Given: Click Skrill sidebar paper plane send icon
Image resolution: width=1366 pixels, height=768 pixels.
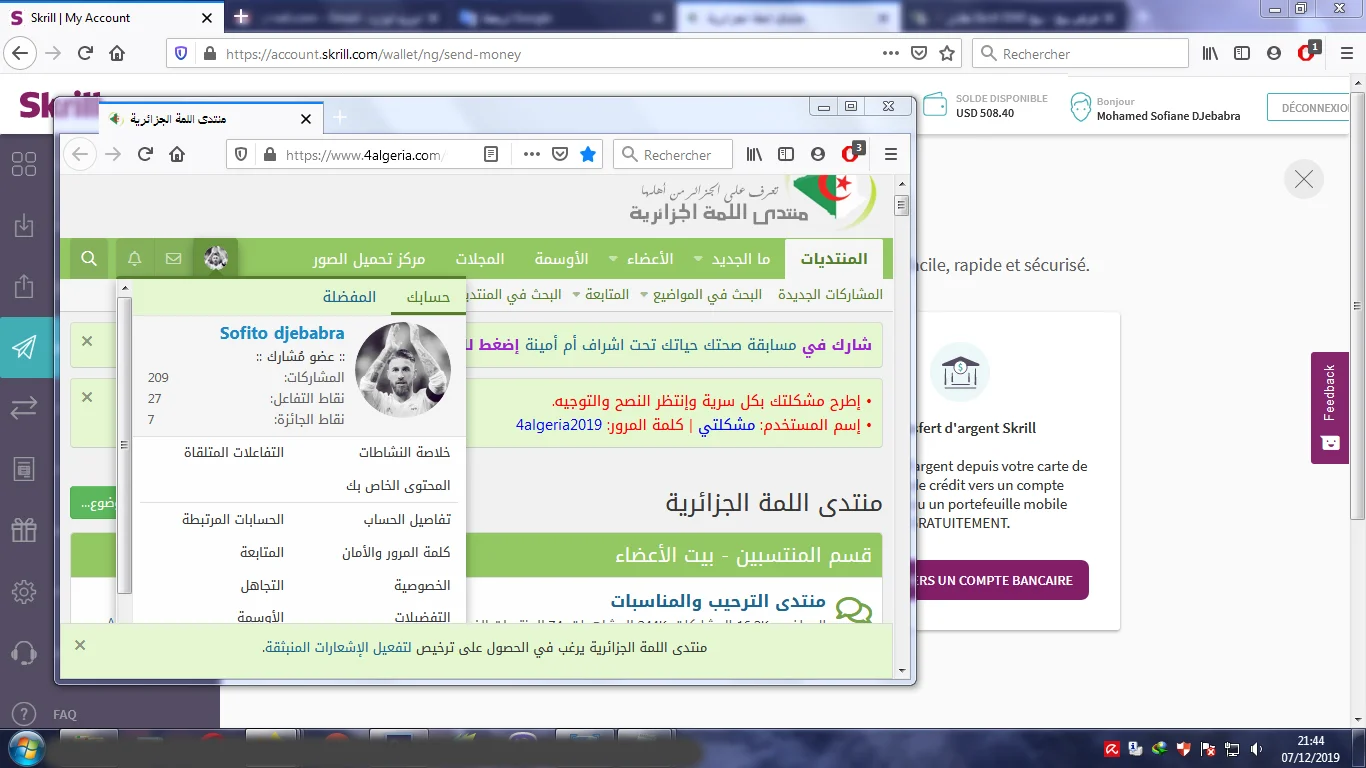Looking at the screenshot, I should click(x=24, y=347).
